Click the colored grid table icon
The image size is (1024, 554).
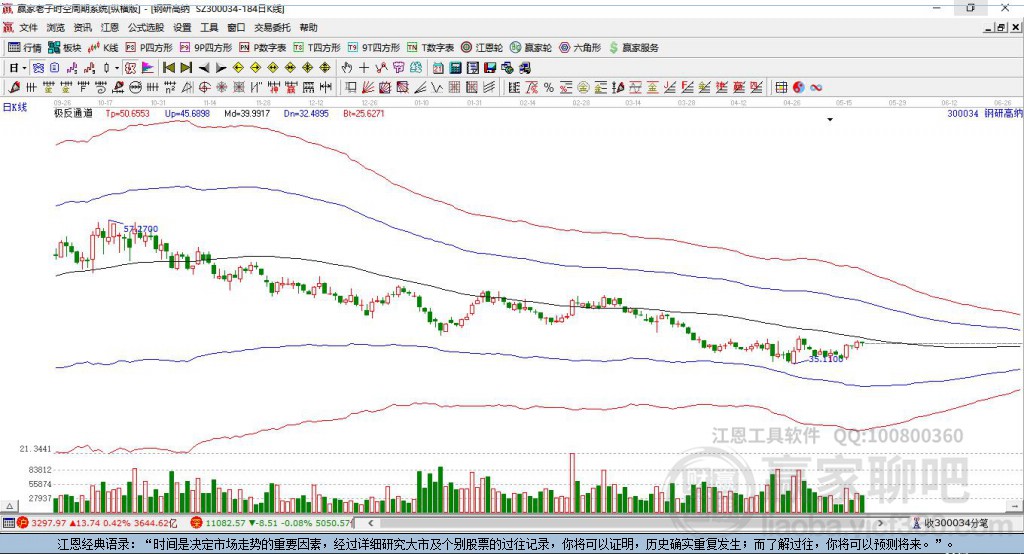coord(781,88)
